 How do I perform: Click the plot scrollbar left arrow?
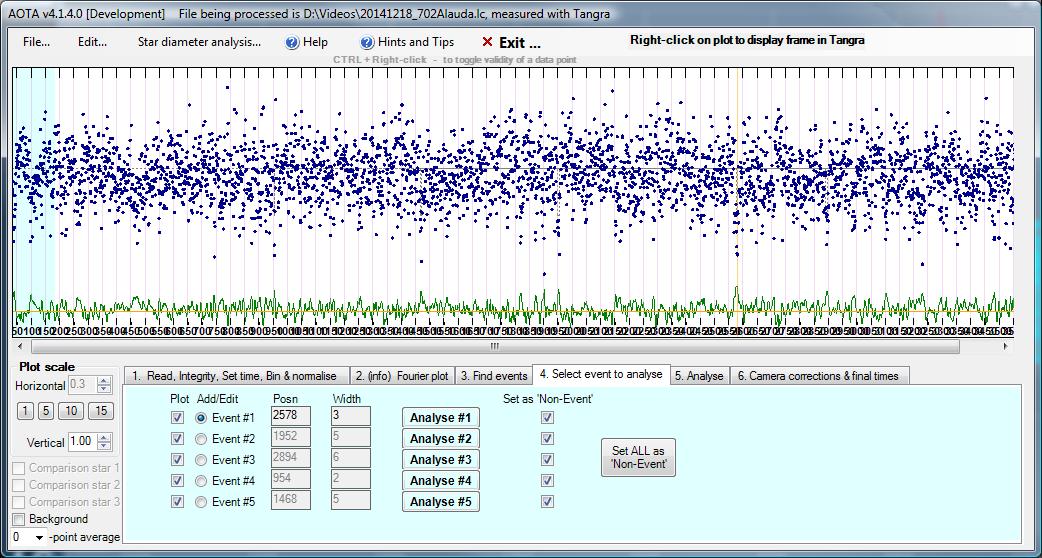(19, 347)
